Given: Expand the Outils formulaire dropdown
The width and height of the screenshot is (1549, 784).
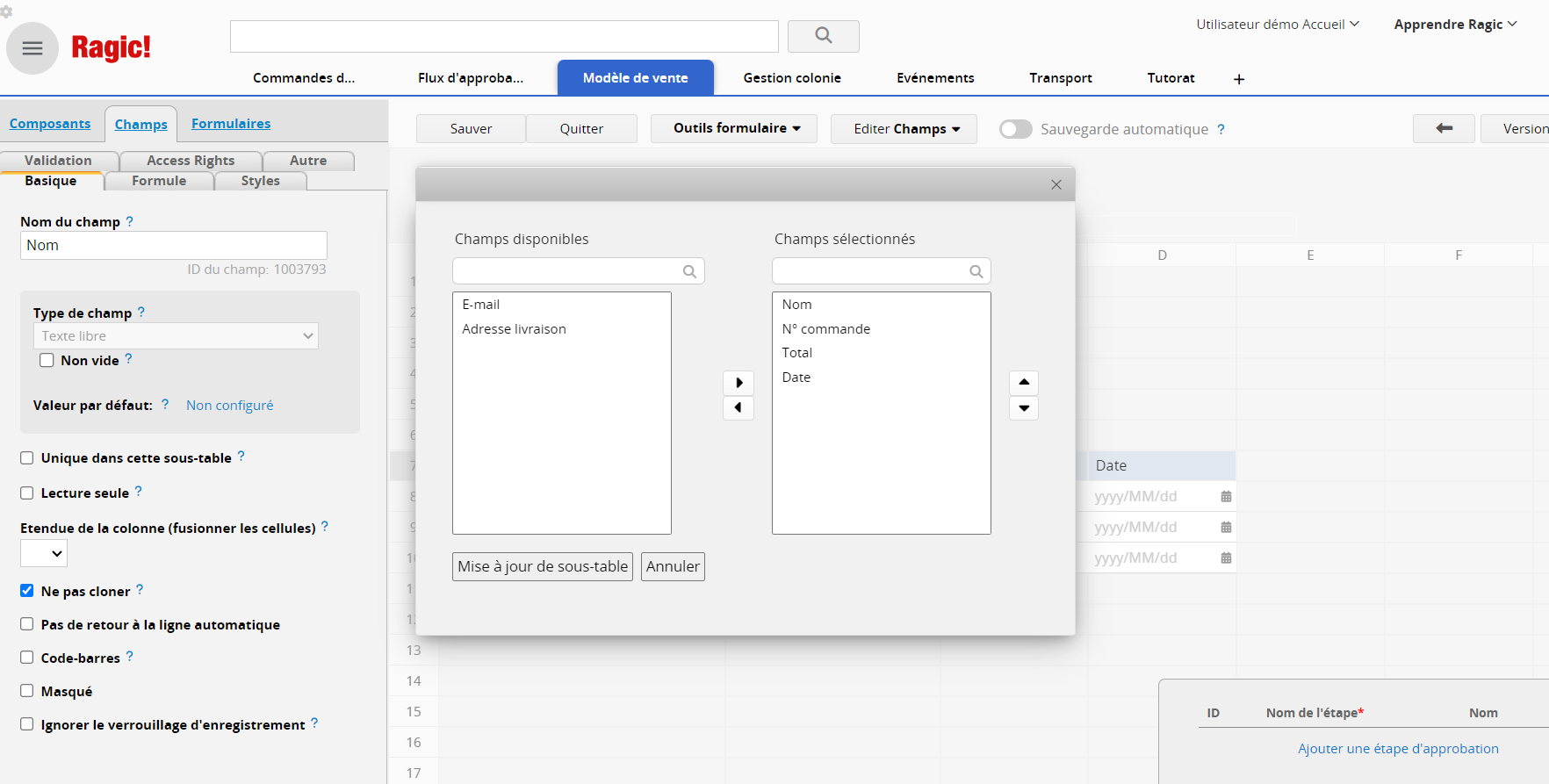Looking at the screenshot, I should click(734, 128).
